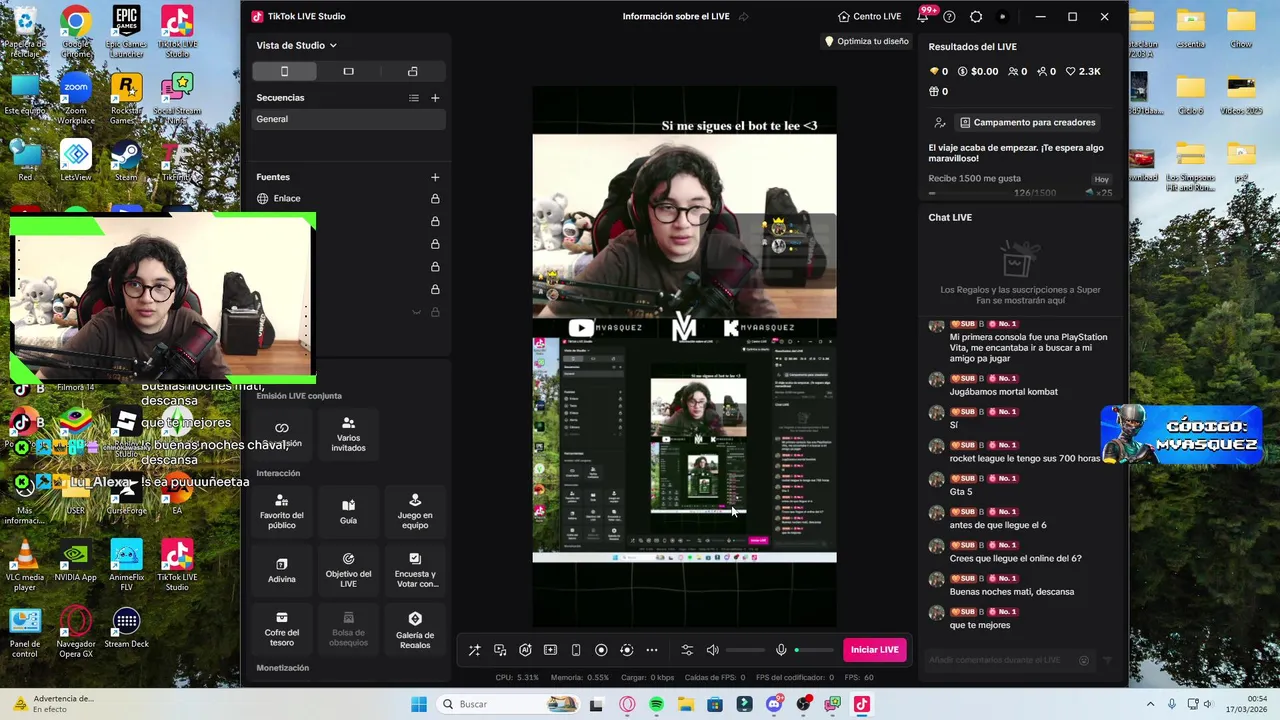1280x720 pixels.
Task: Open File Explorer from the taskbar
Action: point(686,704)
